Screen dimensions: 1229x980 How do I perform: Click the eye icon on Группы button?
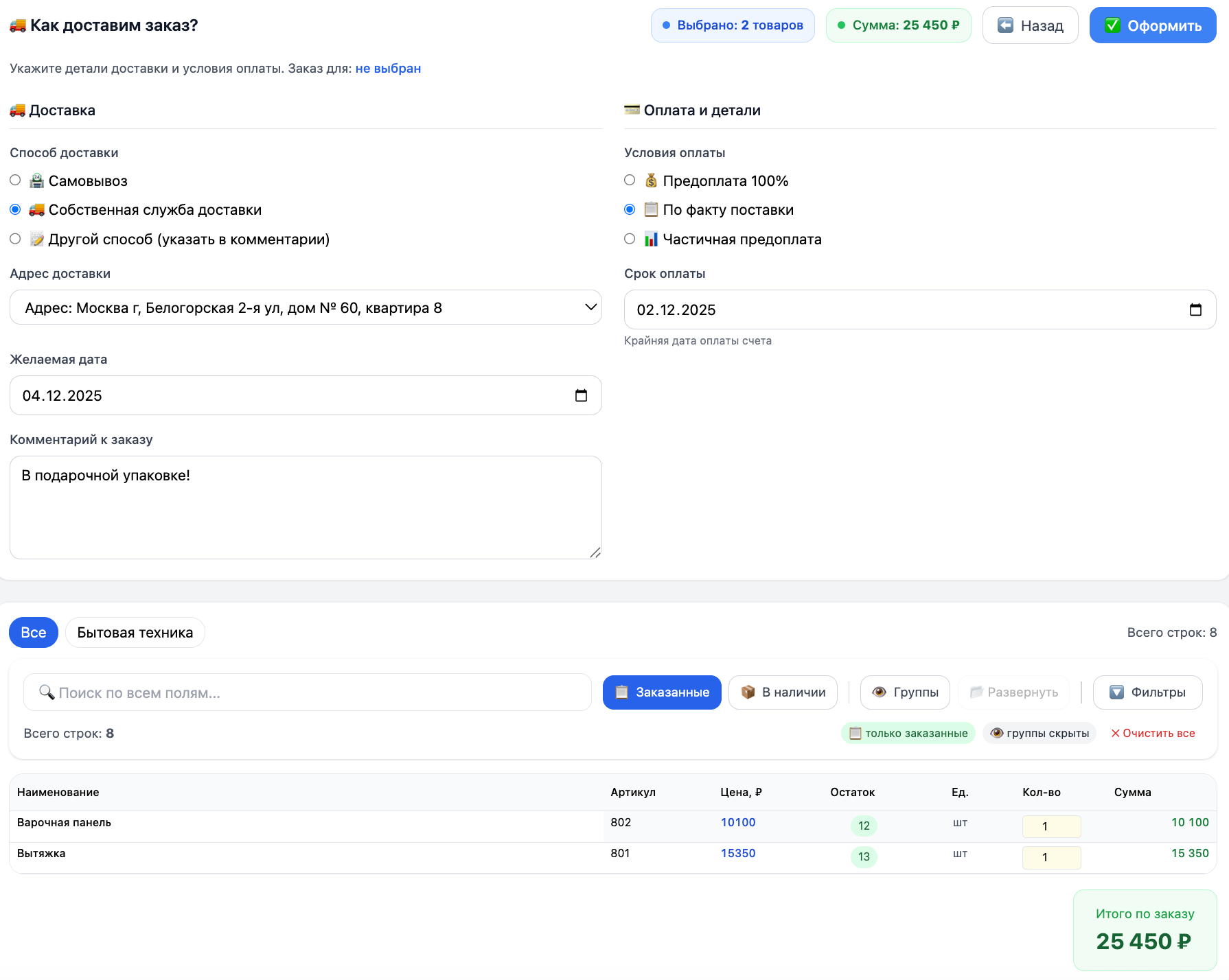click(879, 692)
